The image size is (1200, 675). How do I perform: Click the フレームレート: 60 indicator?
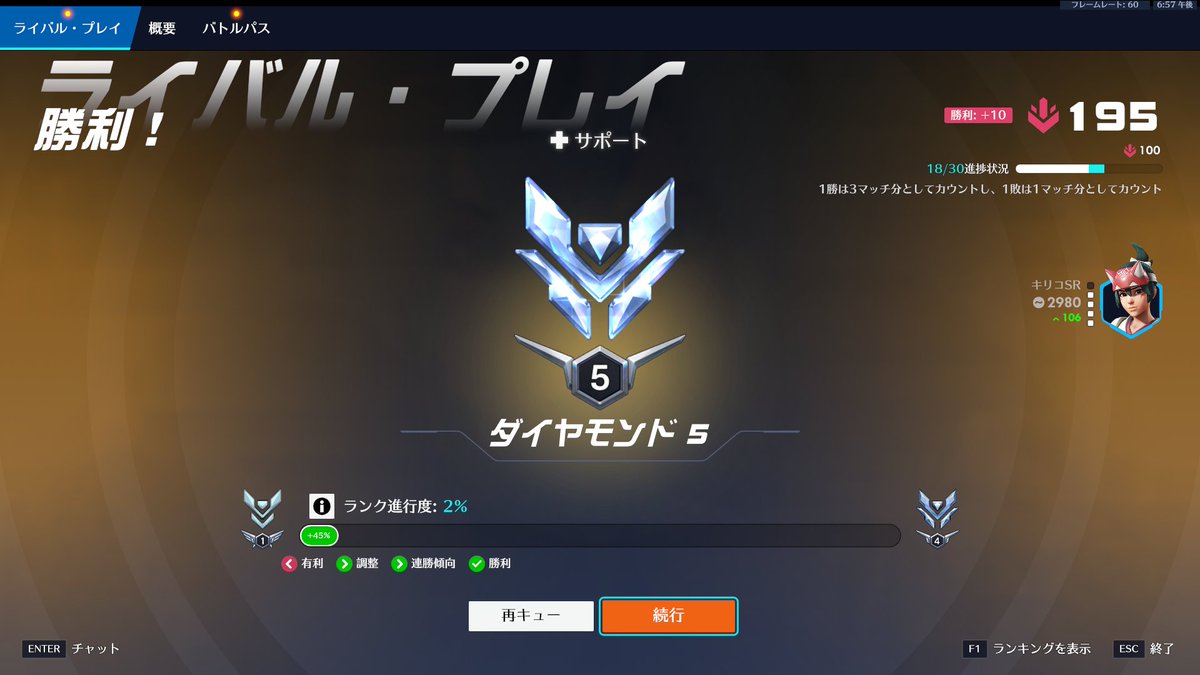(x=1105, y=5)
